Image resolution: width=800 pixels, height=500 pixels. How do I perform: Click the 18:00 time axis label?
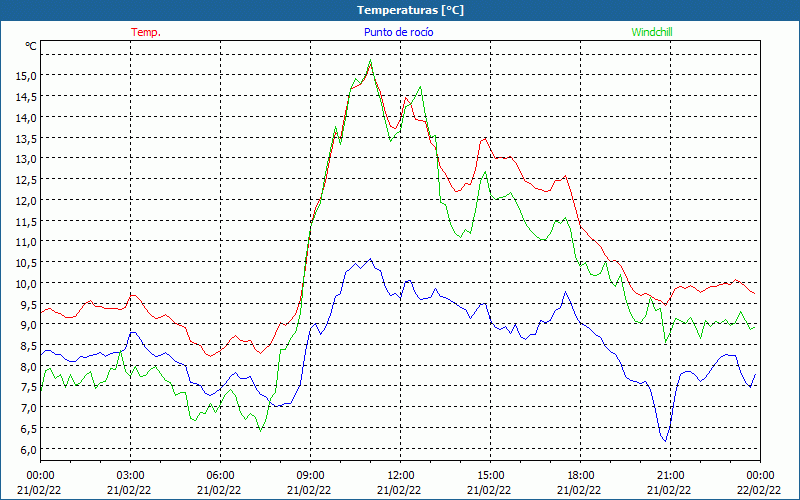[580, 476]
